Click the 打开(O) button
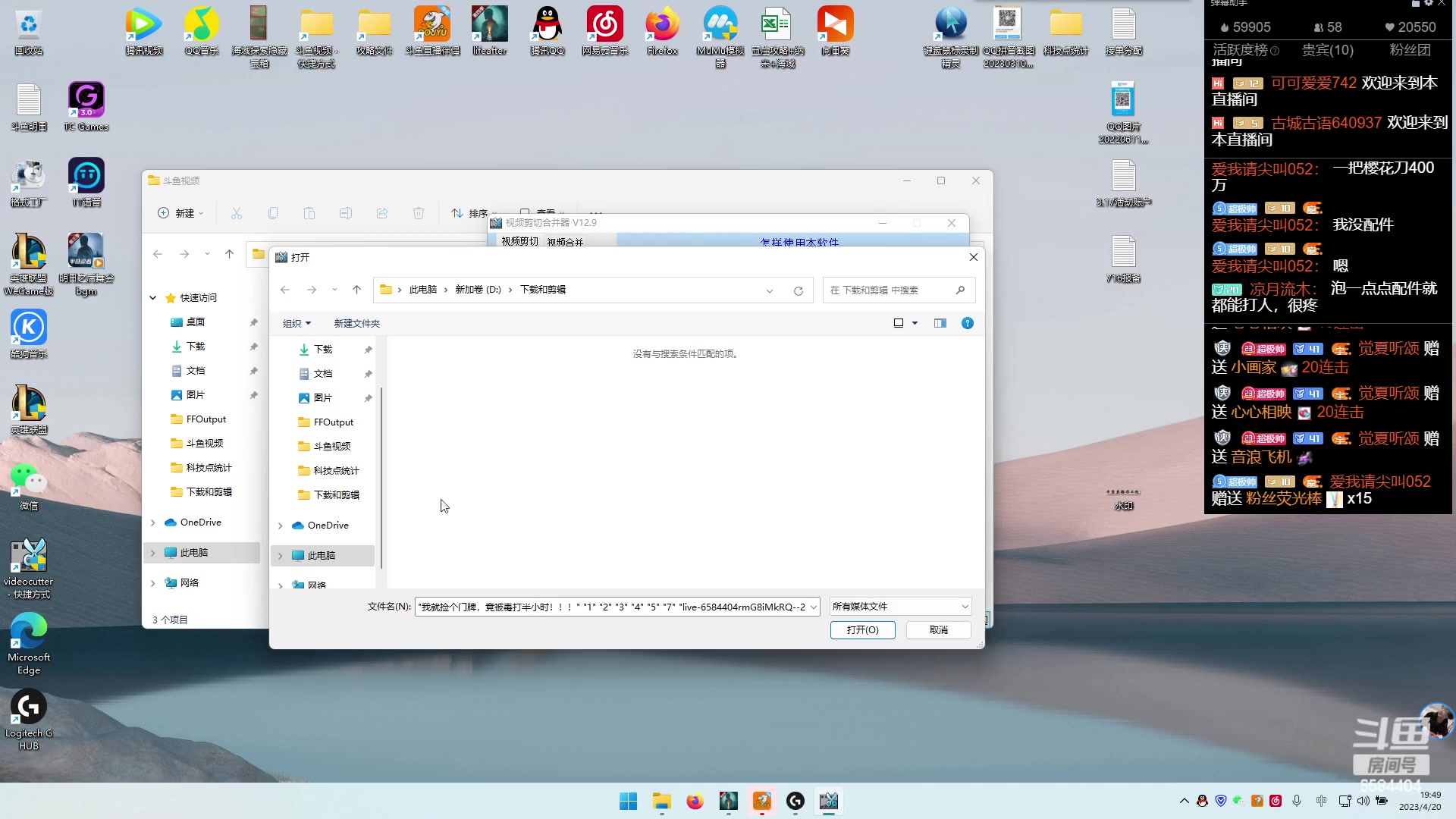Screen dimensions: 1456x819 point(862,630)
